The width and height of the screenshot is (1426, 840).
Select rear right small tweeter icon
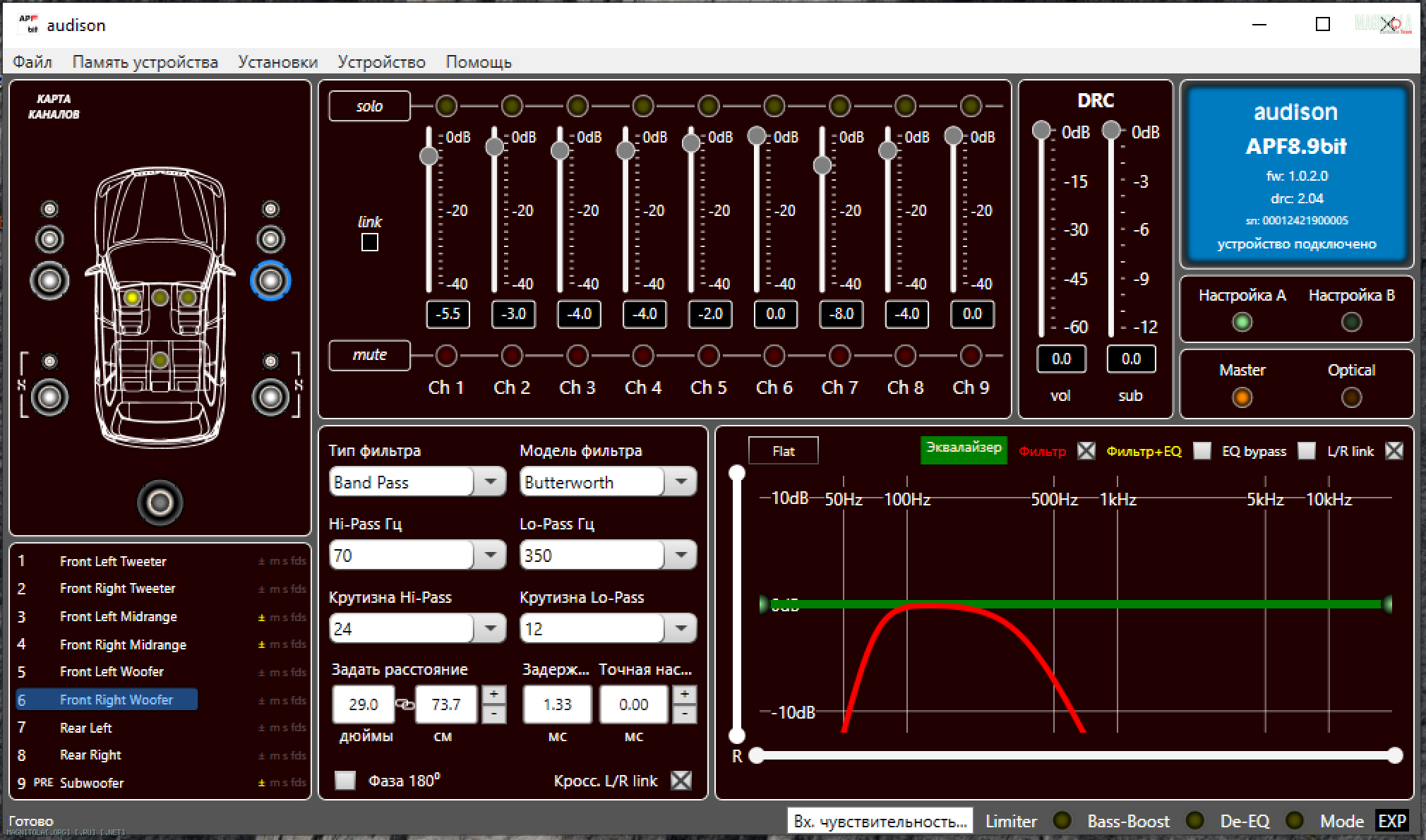click(x=270, y=361)
